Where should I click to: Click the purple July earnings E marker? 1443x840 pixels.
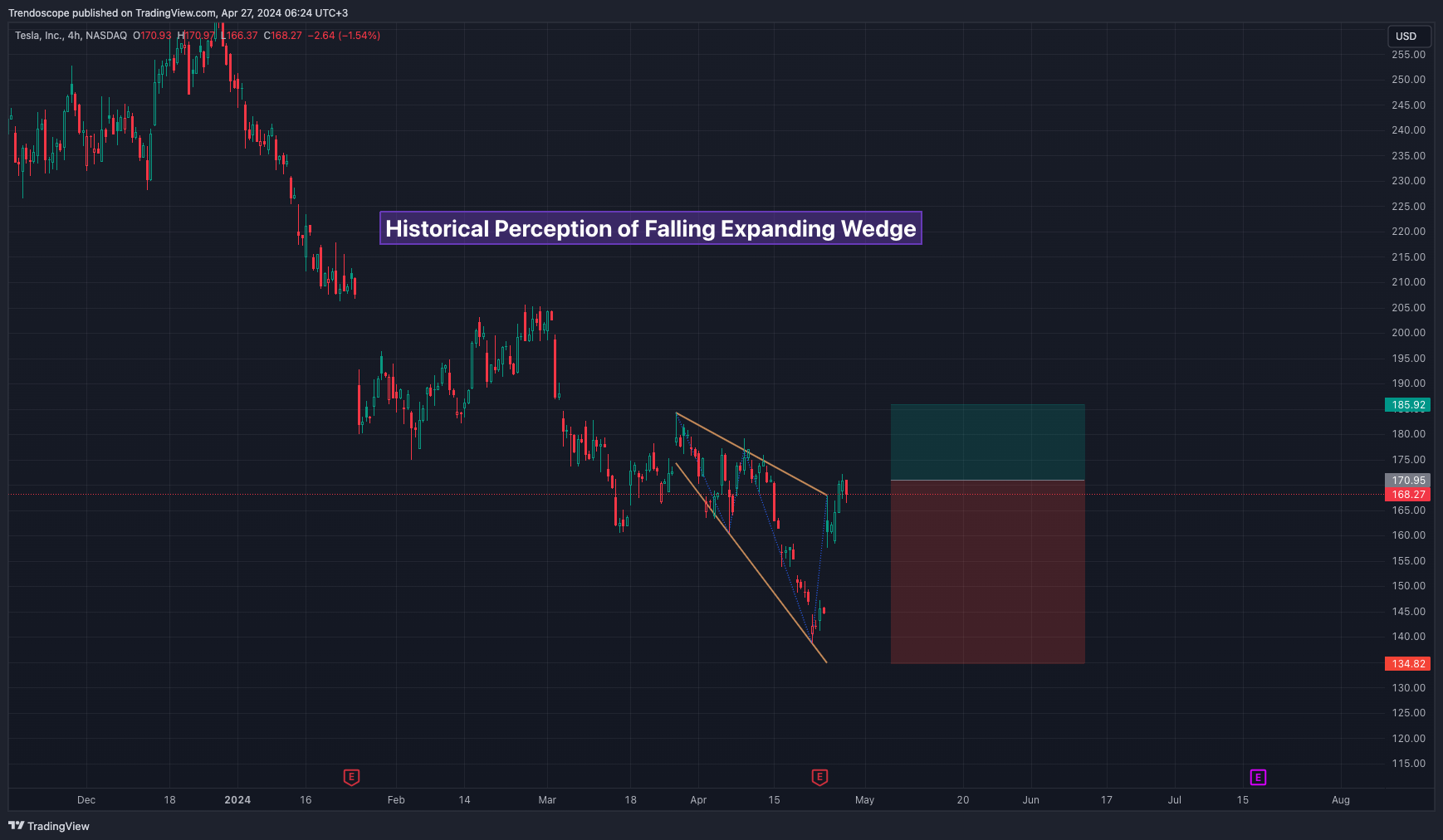1258,777
